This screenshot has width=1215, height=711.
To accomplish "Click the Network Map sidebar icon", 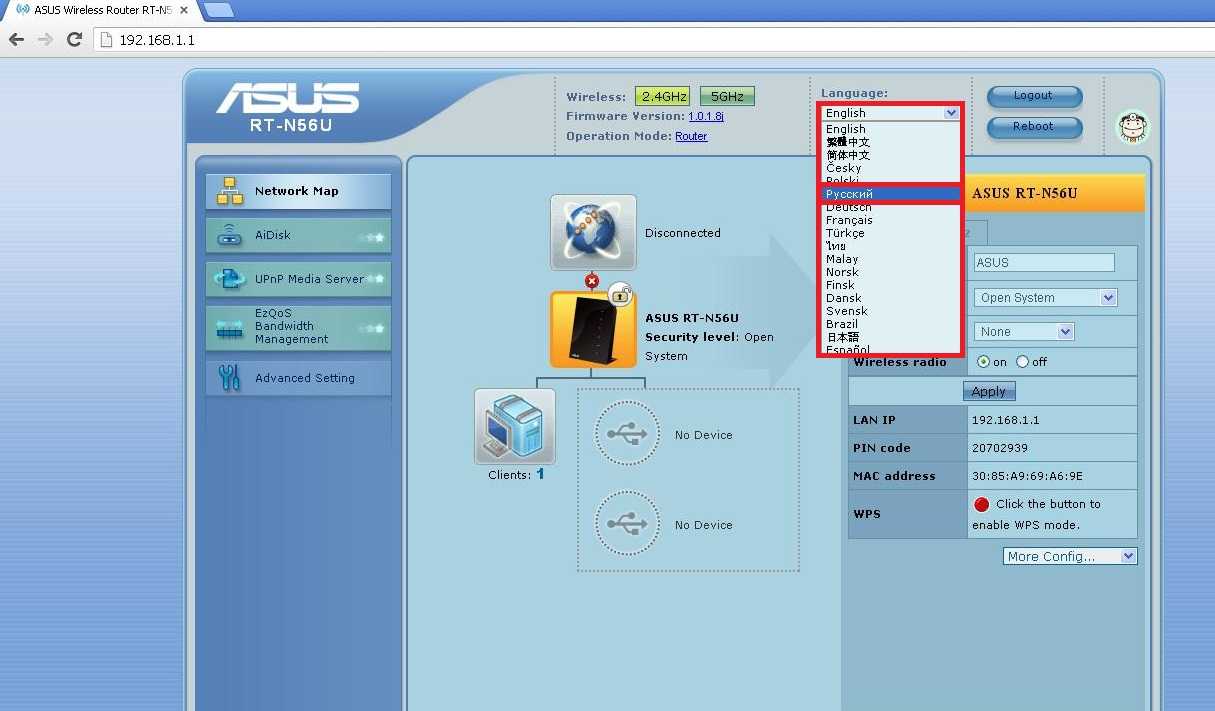I will tap(230, 191).
